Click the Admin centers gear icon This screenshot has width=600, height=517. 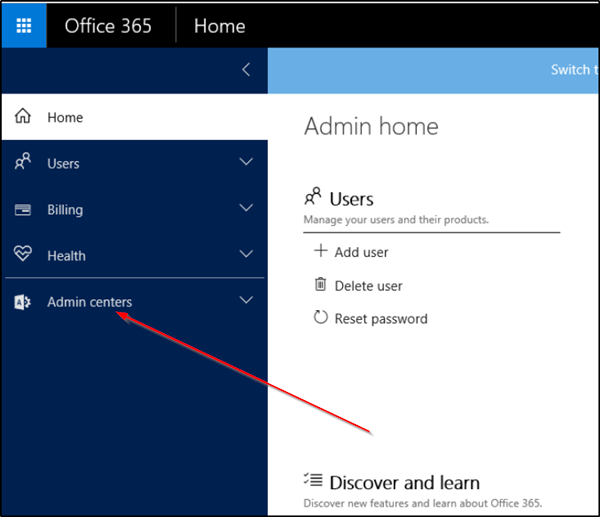(x=23, y=302)
